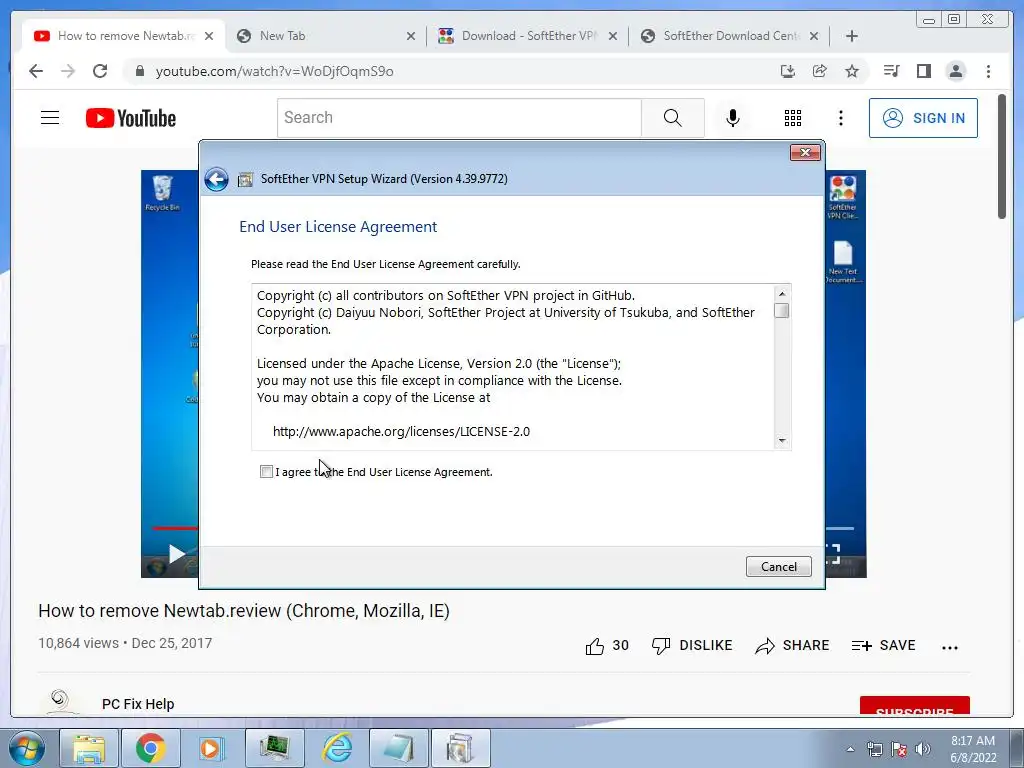
Task: Open the Chrome profile menu
Action: click(x=955, y=71)
